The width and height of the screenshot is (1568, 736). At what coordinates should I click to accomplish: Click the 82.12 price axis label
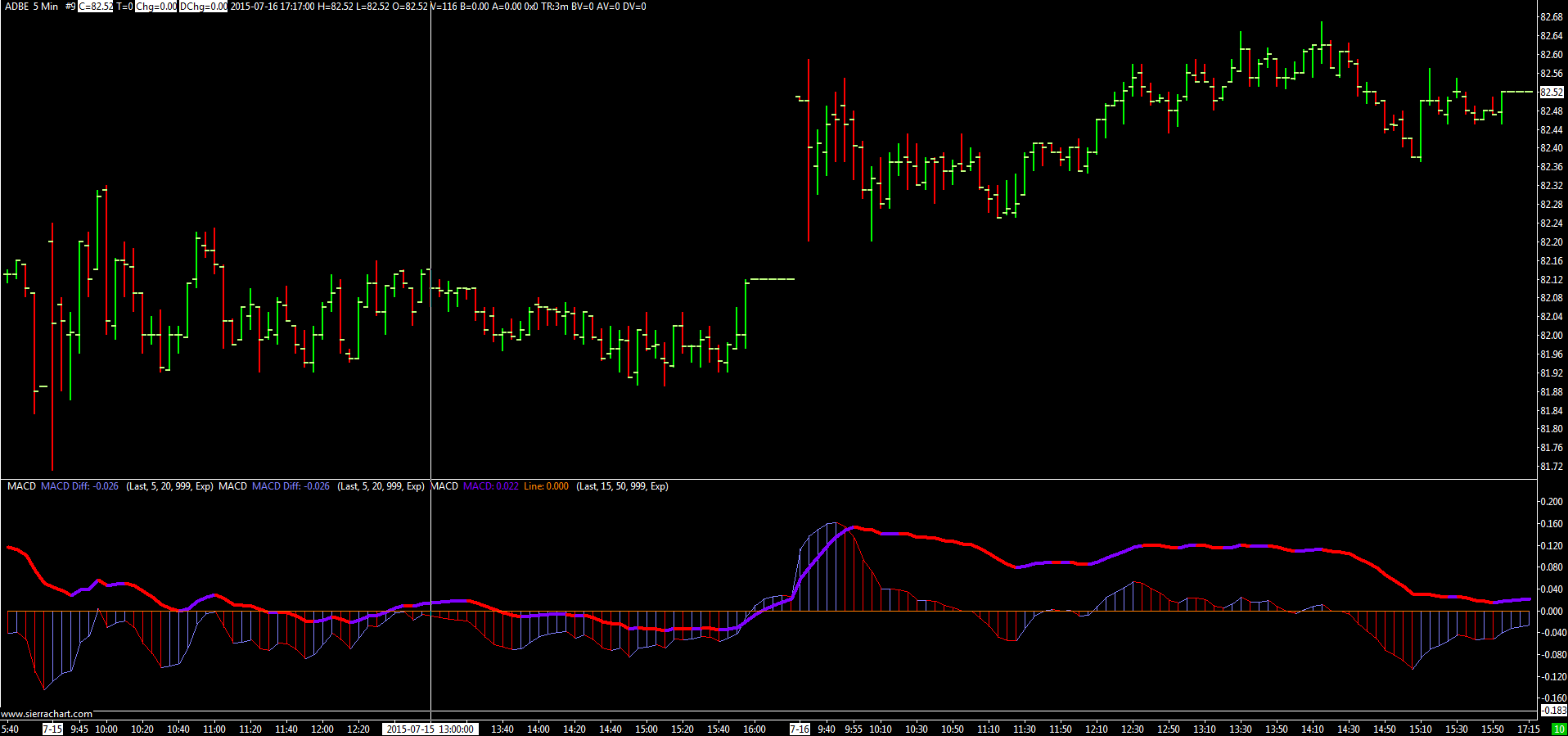coord(1552,280)
